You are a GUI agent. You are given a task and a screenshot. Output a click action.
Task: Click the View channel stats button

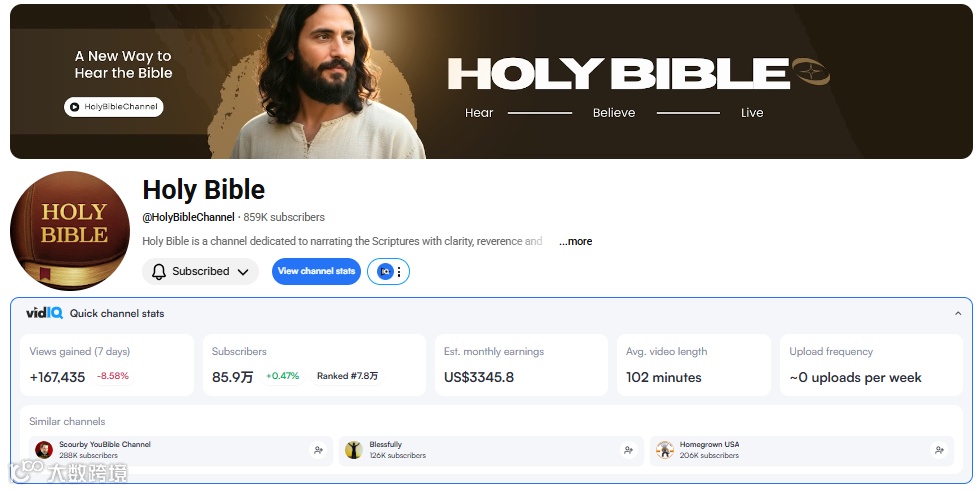(316, 271)
